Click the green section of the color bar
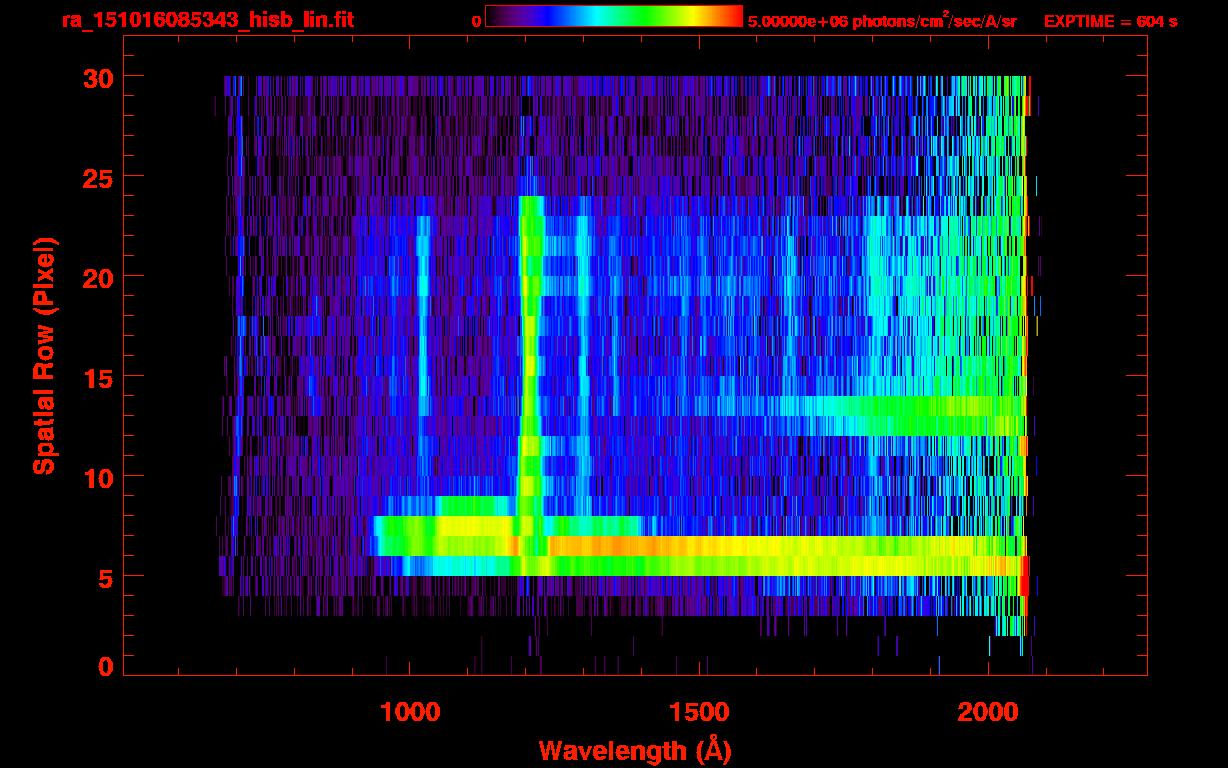This screenshot has width=1228, height=768. coord(640,16)
